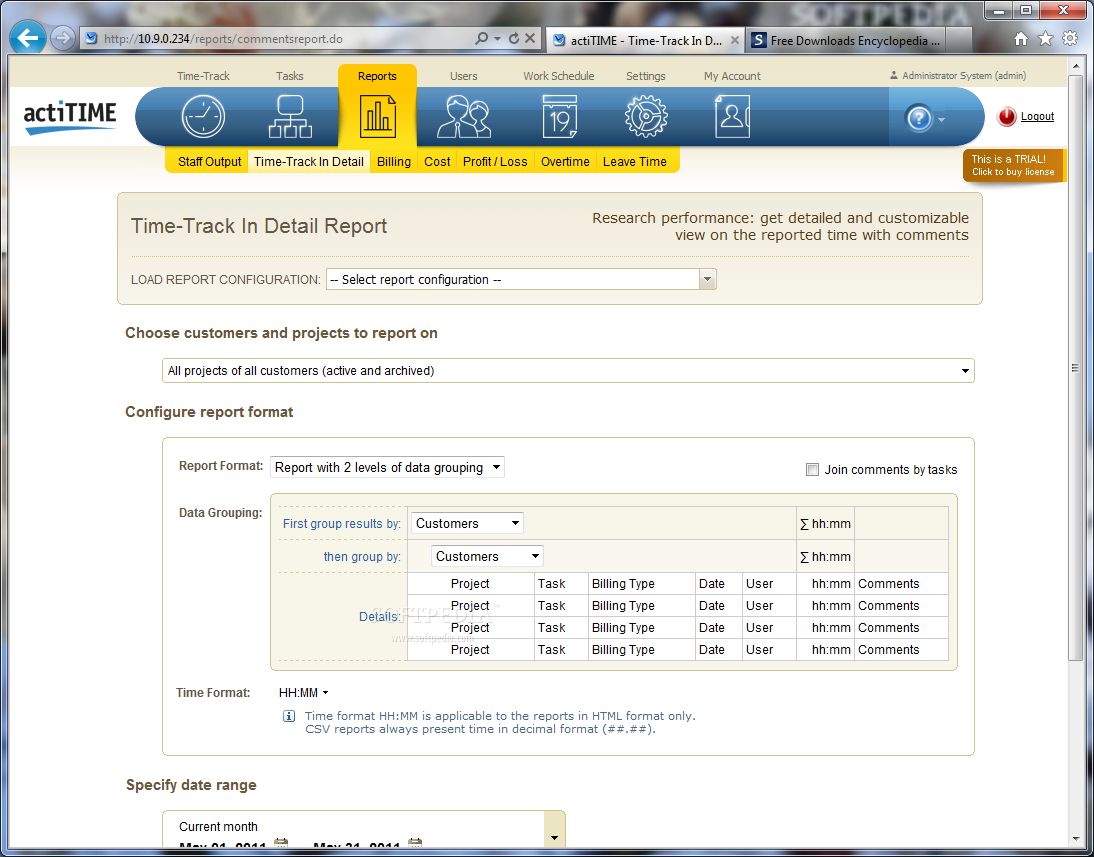Click the page vertical scrollbar thumb
The width and height of the screenshot is (1094, 857).
pyautogui.click(x=1075, y=368)
